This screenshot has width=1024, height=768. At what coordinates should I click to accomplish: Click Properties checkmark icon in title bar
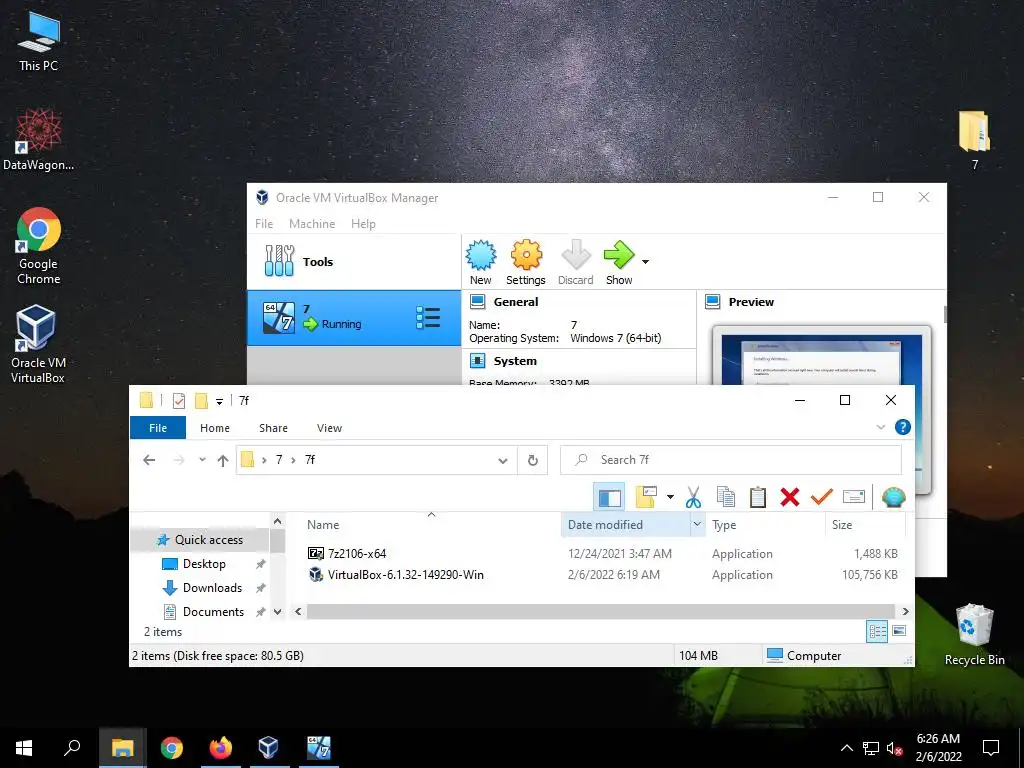pyautogui.click(x=179, y=401)
